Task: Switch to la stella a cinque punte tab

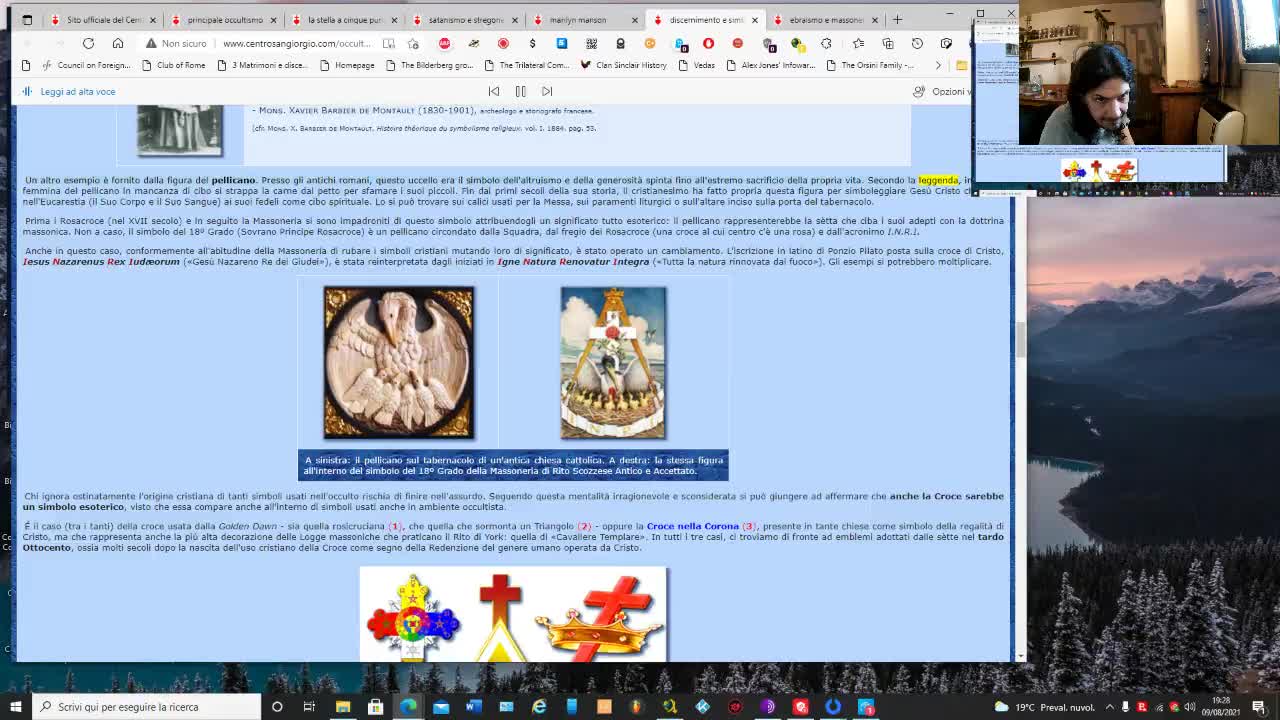Action: coord(345,19)
